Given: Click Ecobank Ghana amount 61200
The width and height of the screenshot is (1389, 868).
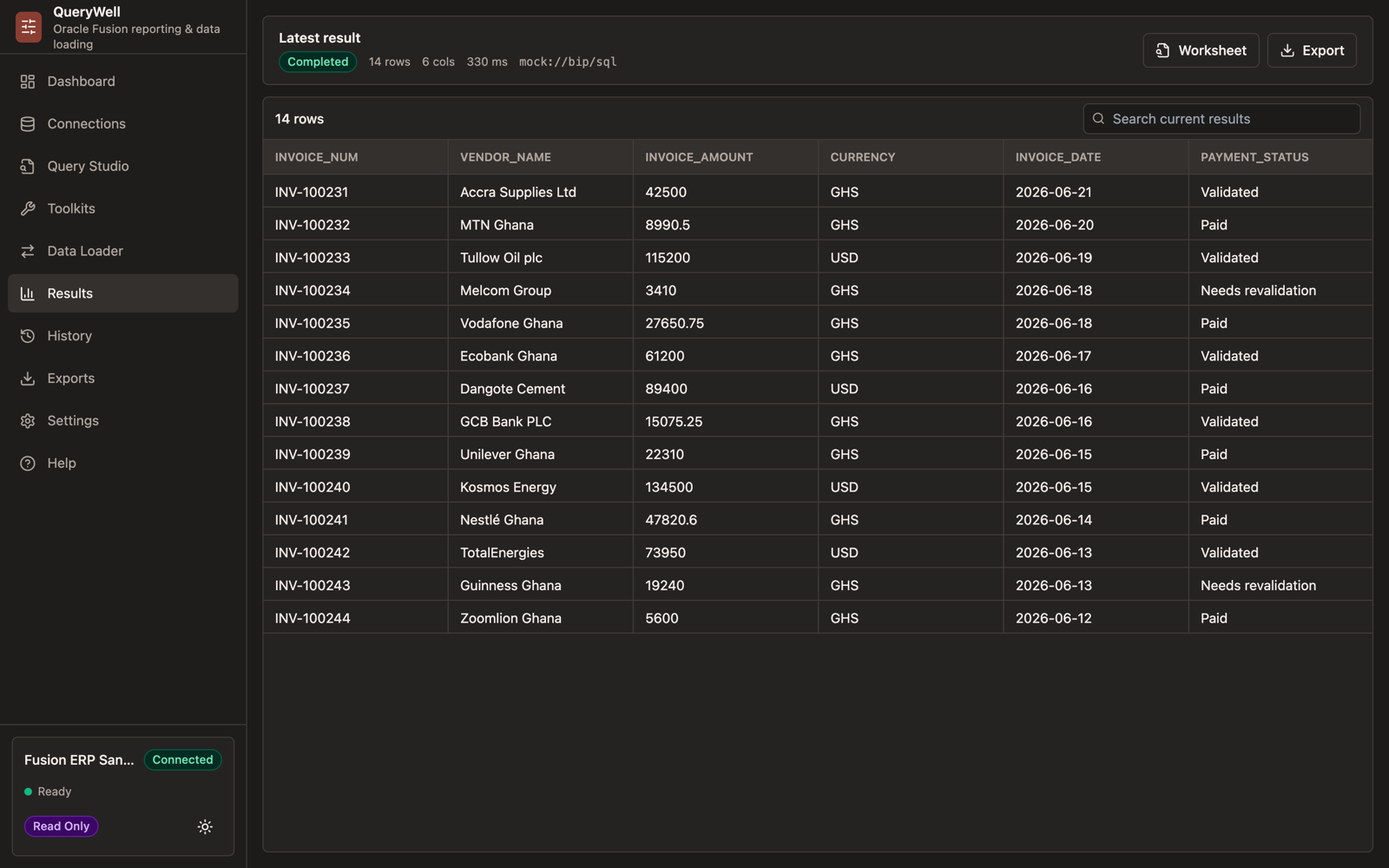Looking at the screenshot, I should pos(726,356).
